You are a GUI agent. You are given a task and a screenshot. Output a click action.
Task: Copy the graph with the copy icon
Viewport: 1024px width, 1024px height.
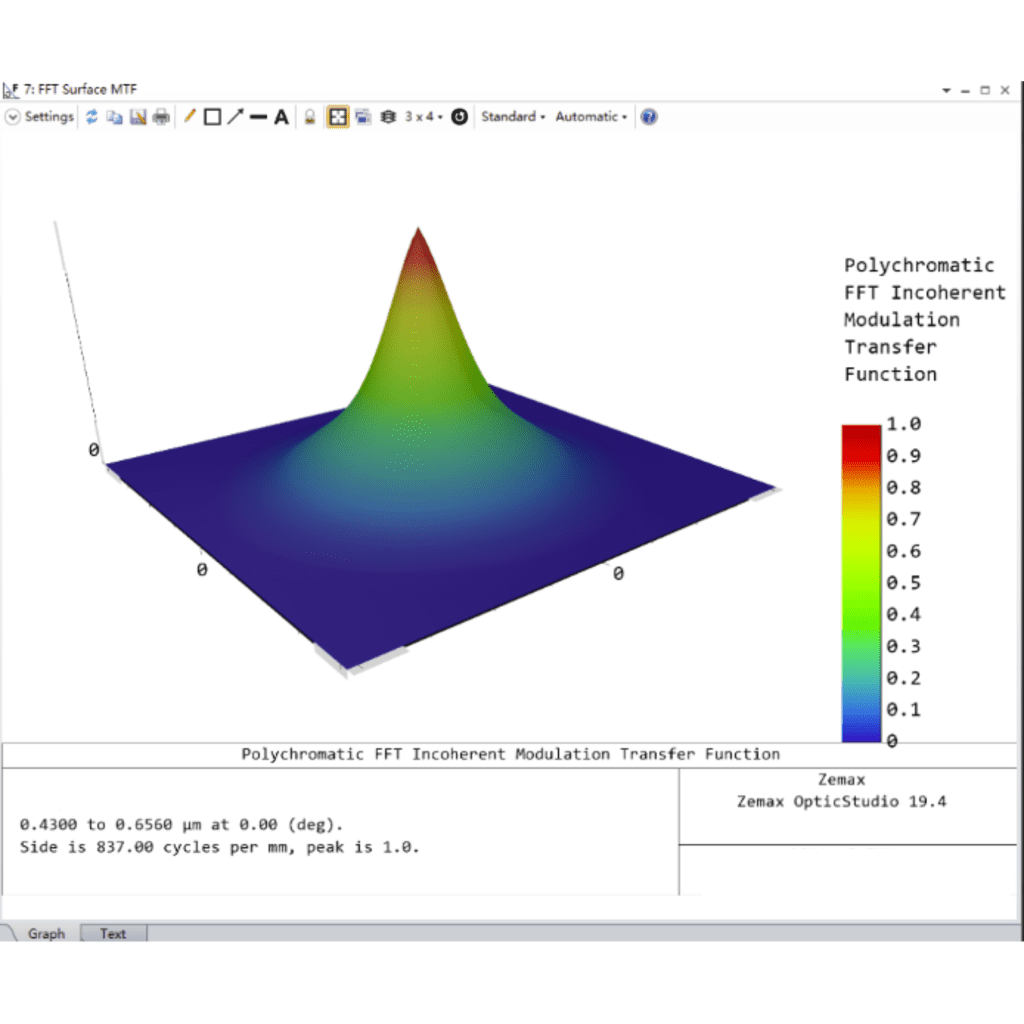pyautogui.click(x=115, y=117)
